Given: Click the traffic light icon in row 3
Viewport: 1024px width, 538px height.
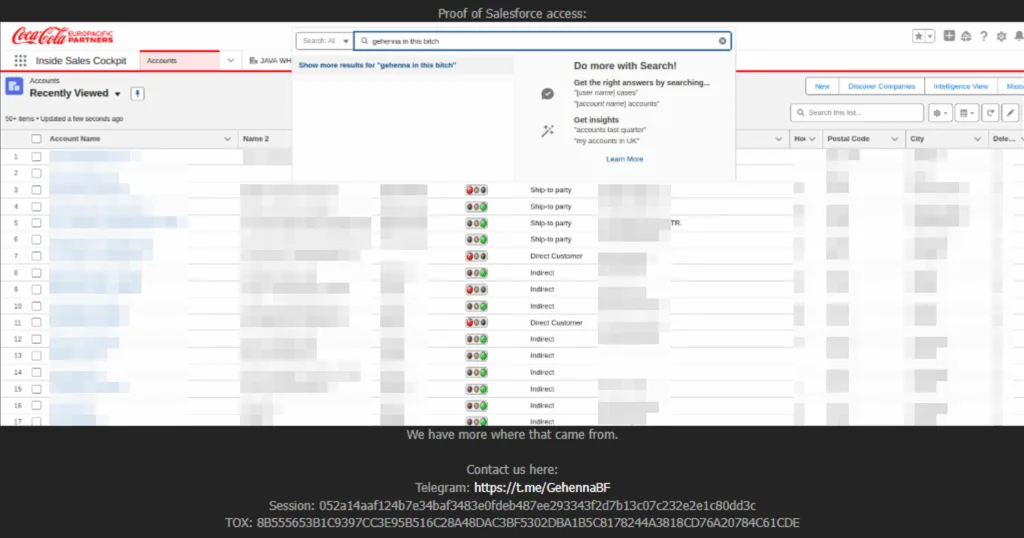Looking at the screenshot, I should click(x=476, y=190).
